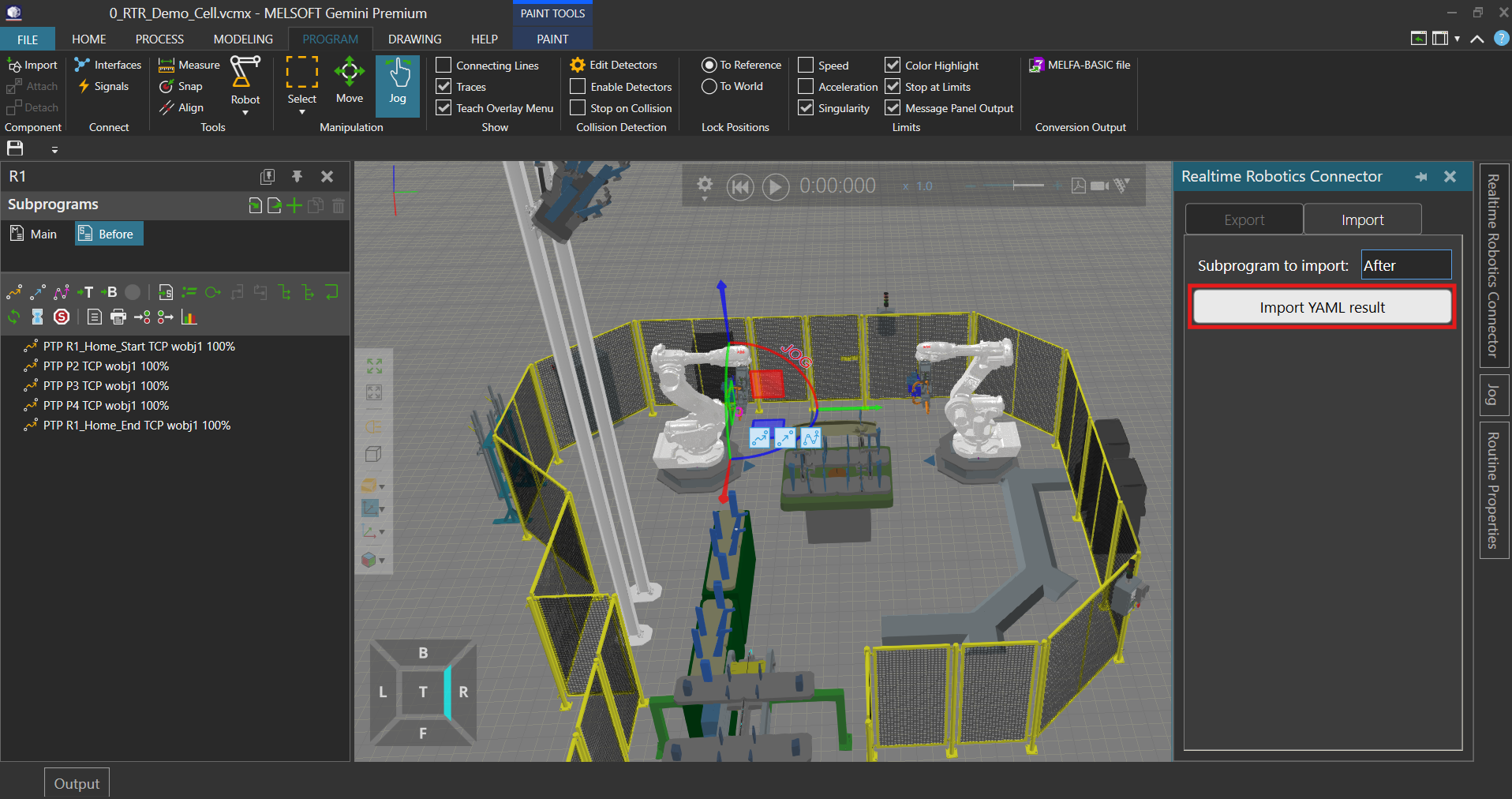
Task: Add a linear motion statement
Action: [38, 292]
